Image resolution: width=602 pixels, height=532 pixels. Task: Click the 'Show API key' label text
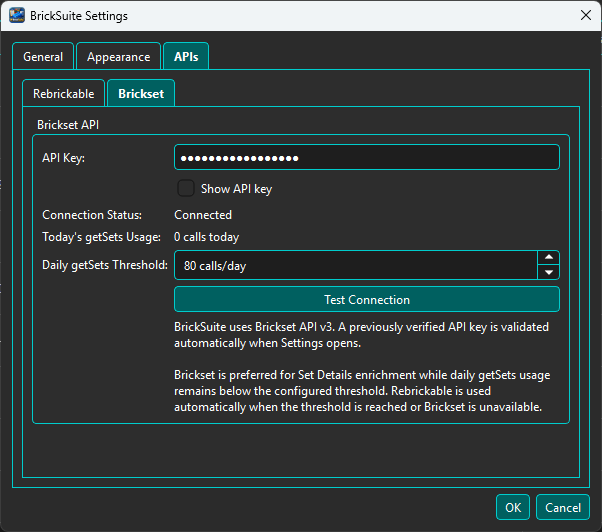236,189
